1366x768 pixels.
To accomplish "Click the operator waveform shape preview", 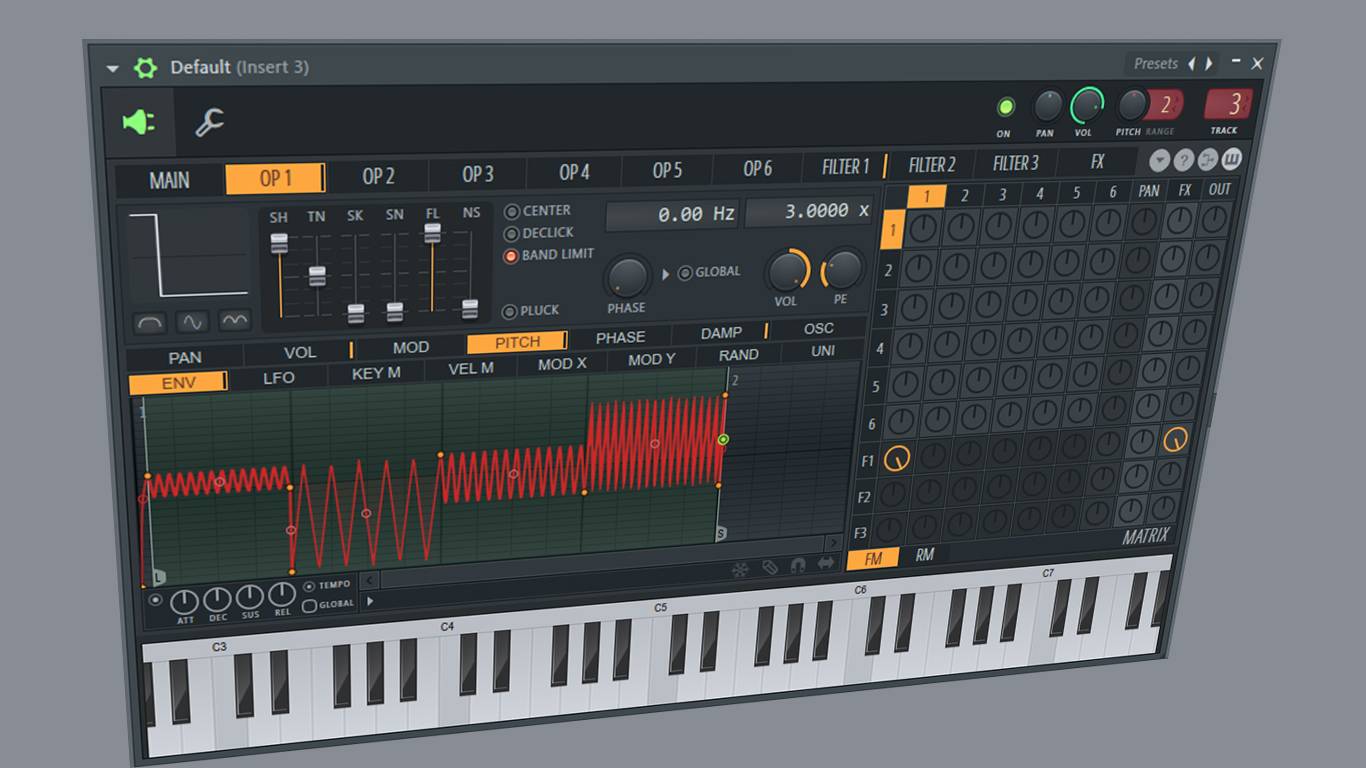I will pos(189,256).
